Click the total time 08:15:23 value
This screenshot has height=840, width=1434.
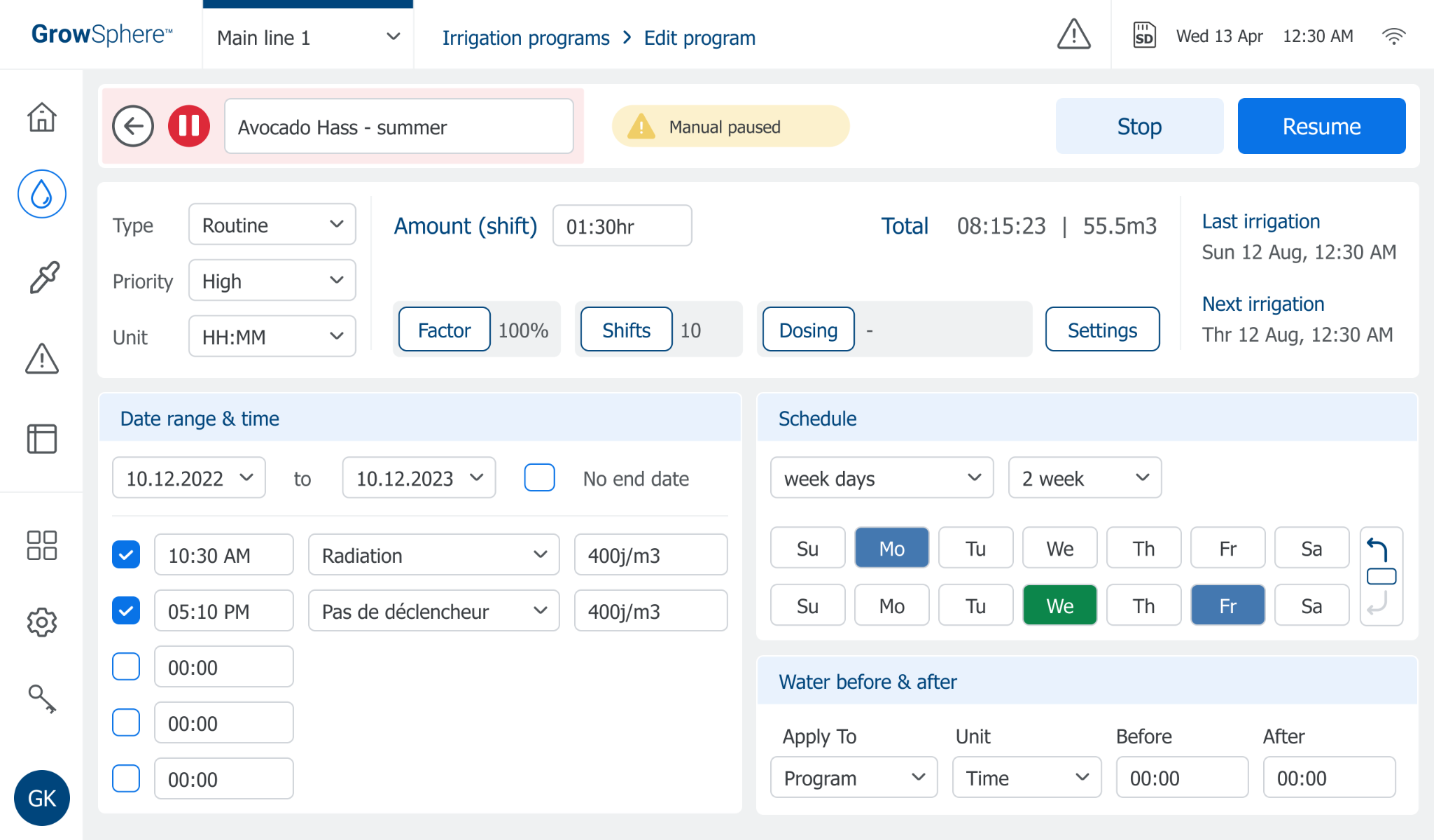click(1001, 225)
